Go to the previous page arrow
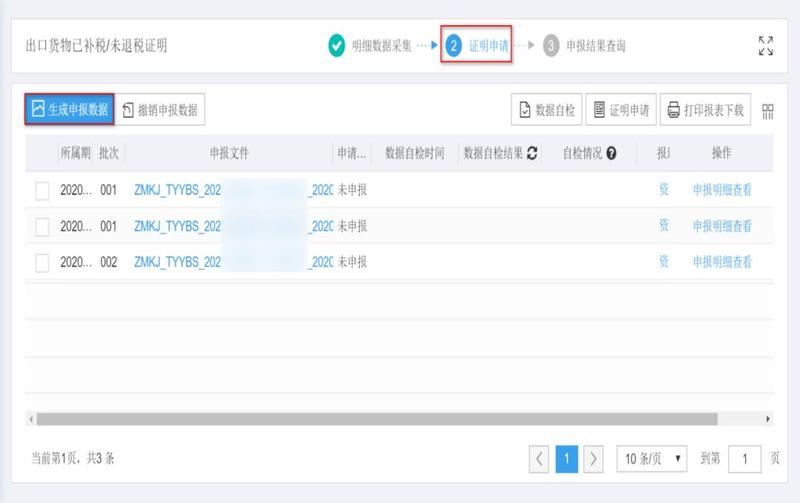The image size is (800, 503). click(540, 458)
